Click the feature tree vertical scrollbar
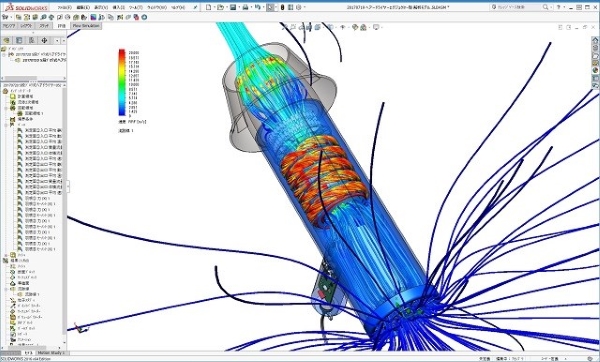 coord(64,214)
